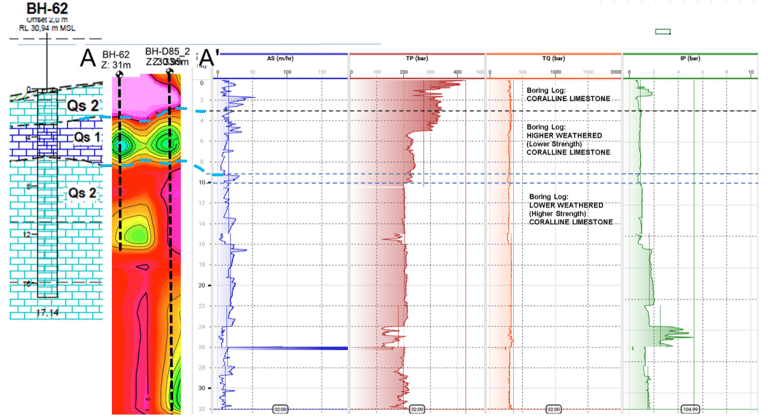Select the 'Z: 31m' elevation label
This screenshot has height=420, width=768.
[x=116, y=64]
